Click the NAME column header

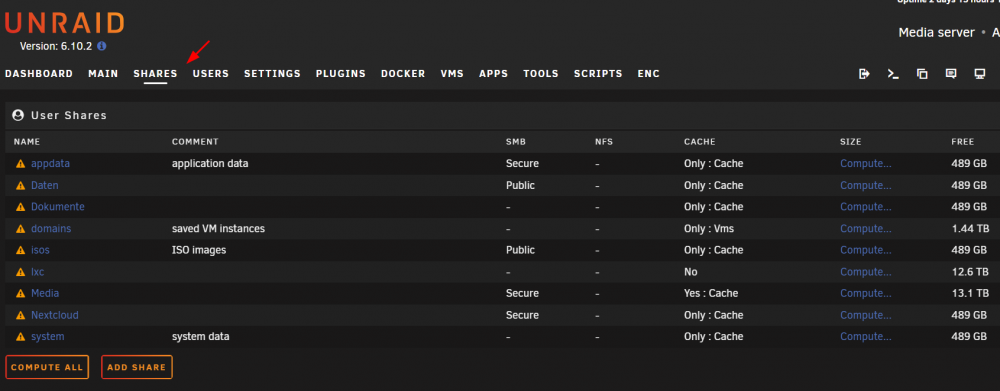pyautogui.click(x=27, y=142)
